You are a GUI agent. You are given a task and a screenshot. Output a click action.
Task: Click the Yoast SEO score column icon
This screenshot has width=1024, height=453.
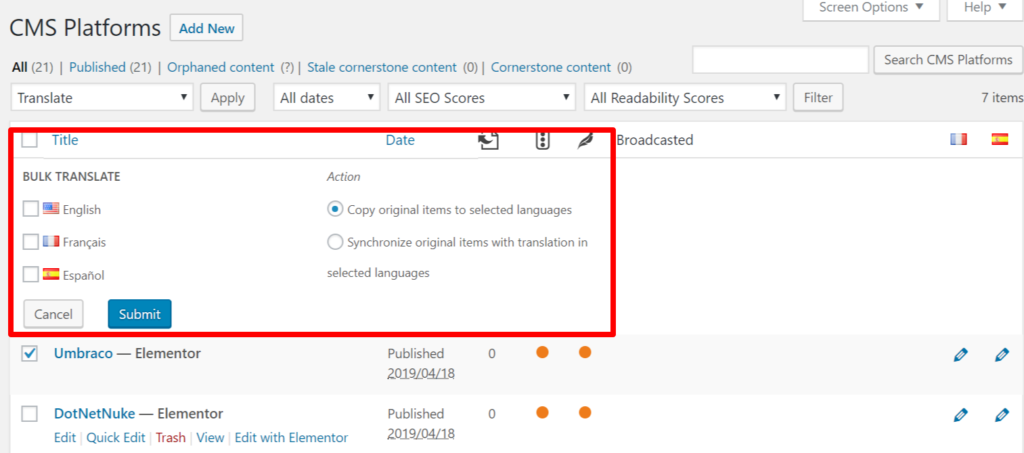coord(542,140)
